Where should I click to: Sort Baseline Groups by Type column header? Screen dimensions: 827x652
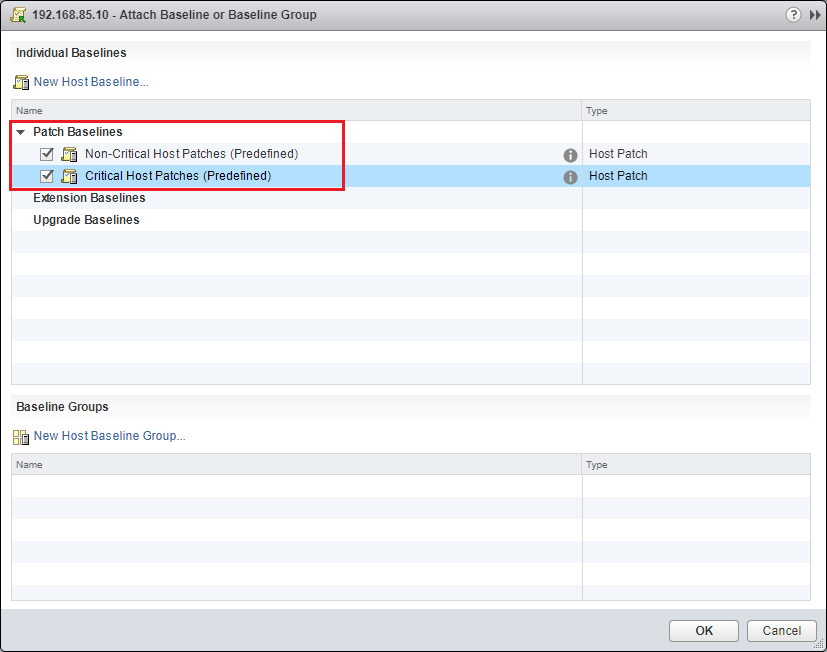pos(696,464)
